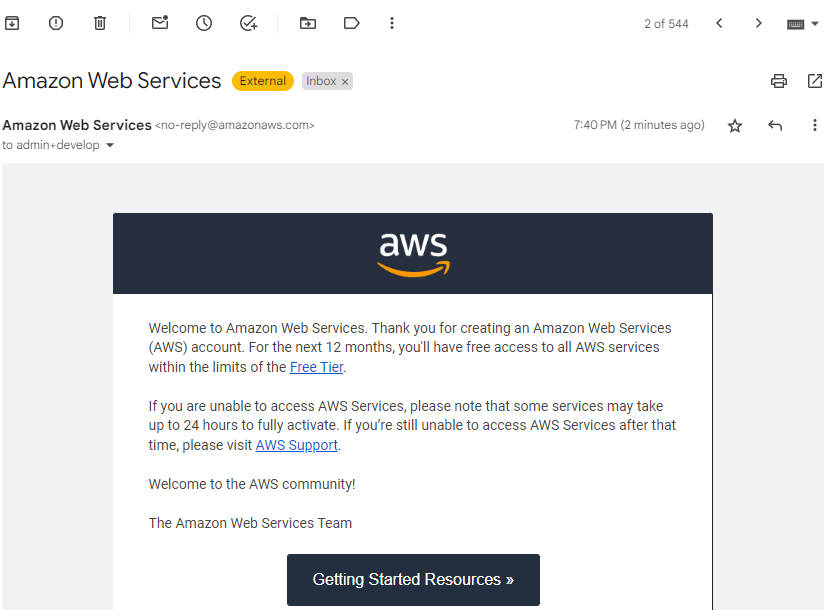824x610 pixels.
Task: Add email to tasks
Action: (249, 23)
